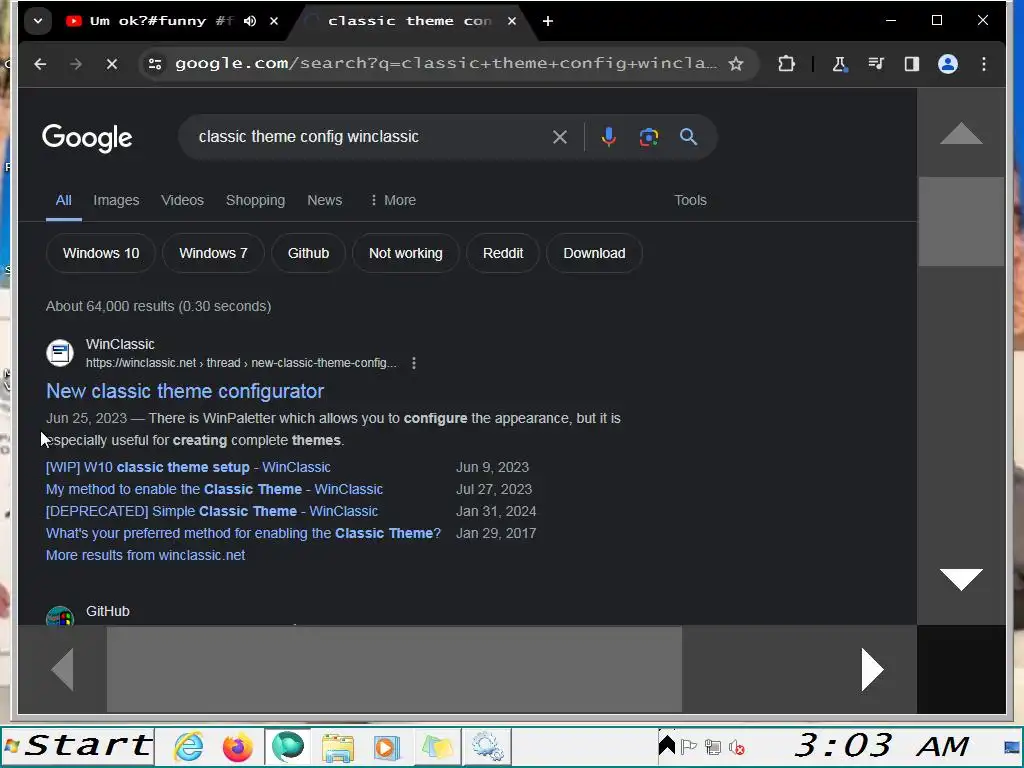Open the Extensions puzzle icon
The image size is (1024, 768).
[x=786, y=64]
